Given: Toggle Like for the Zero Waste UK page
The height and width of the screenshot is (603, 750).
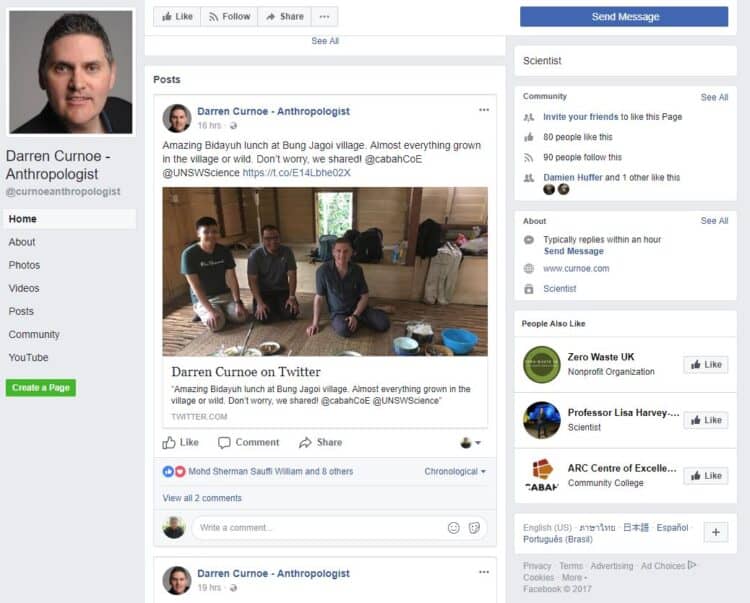Looking at the screenshot, I should [x=705, y=364].
